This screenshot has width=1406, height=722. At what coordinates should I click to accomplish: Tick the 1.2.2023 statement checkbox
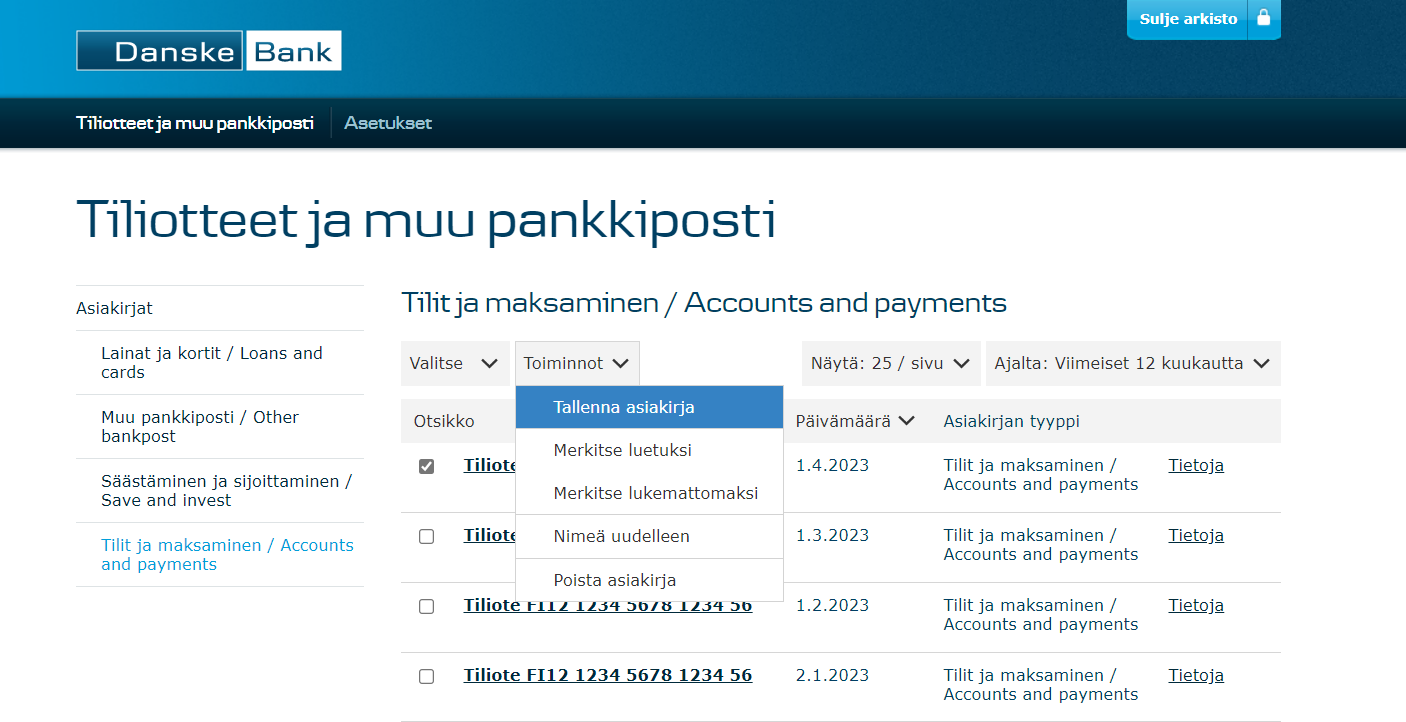coord(427,607)
